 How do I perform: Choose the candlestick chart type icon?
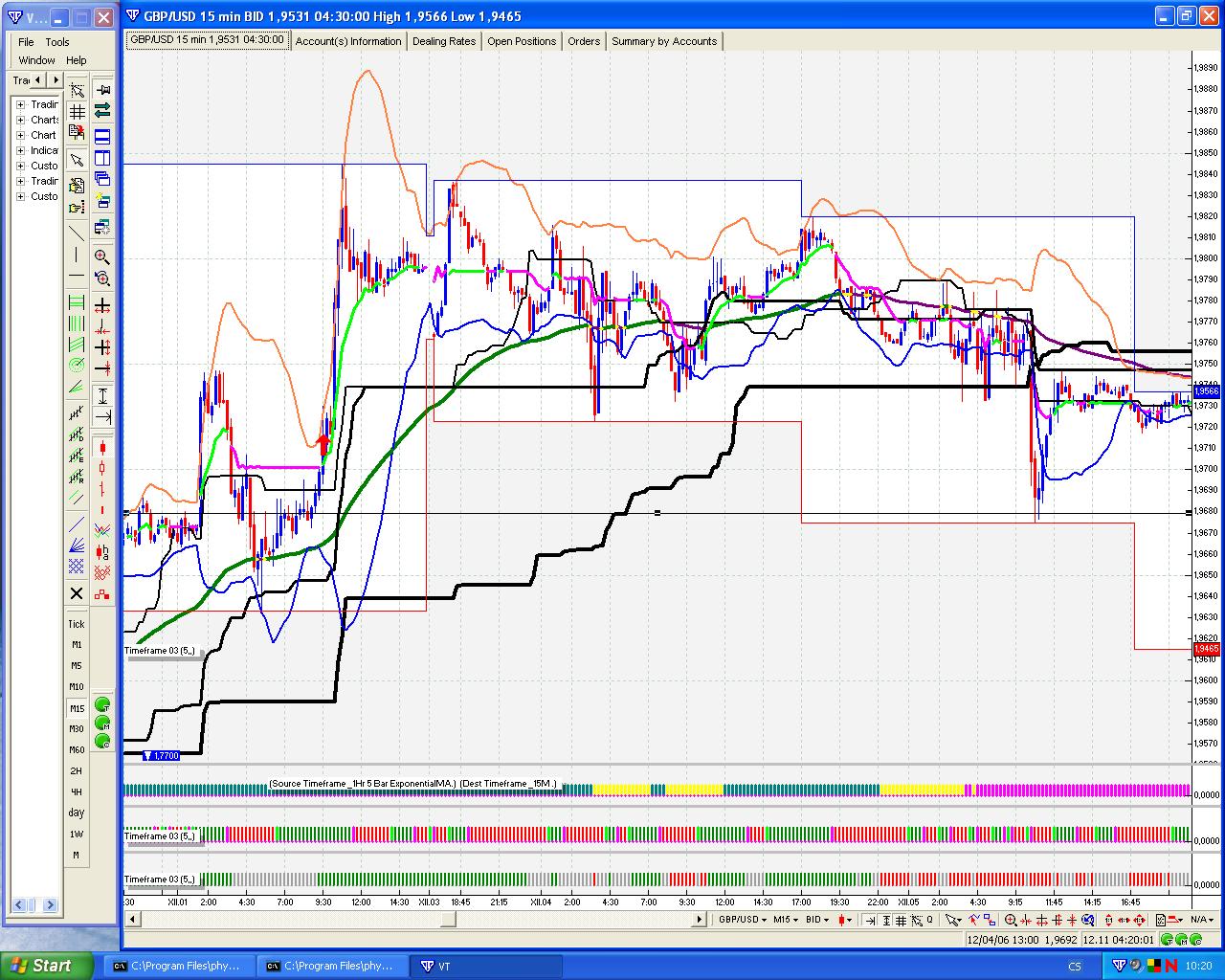[102, 448]
